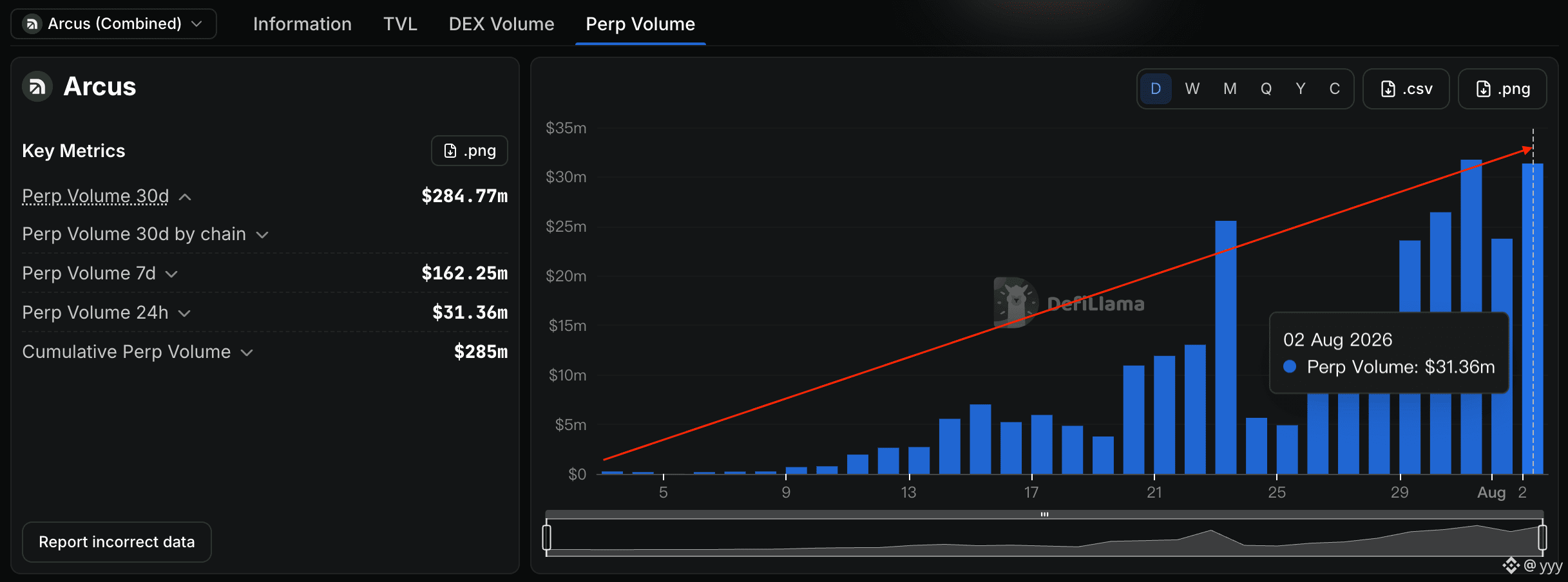Open the DEX Volume tab
Image resolution: width=1568 pixels, height=582 pixels.
(x=501, y=24)
